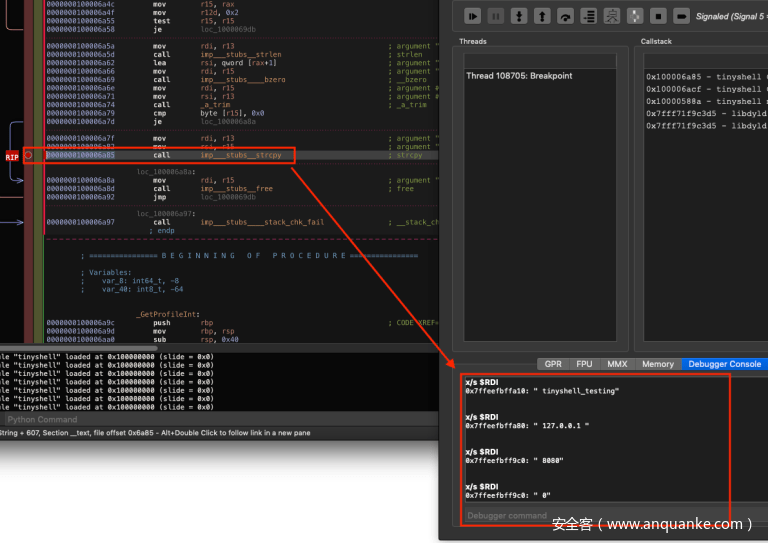Select the MMX tab
Image resolution: width=768 pixels, height=543 pixels.
tap(616, 364)
